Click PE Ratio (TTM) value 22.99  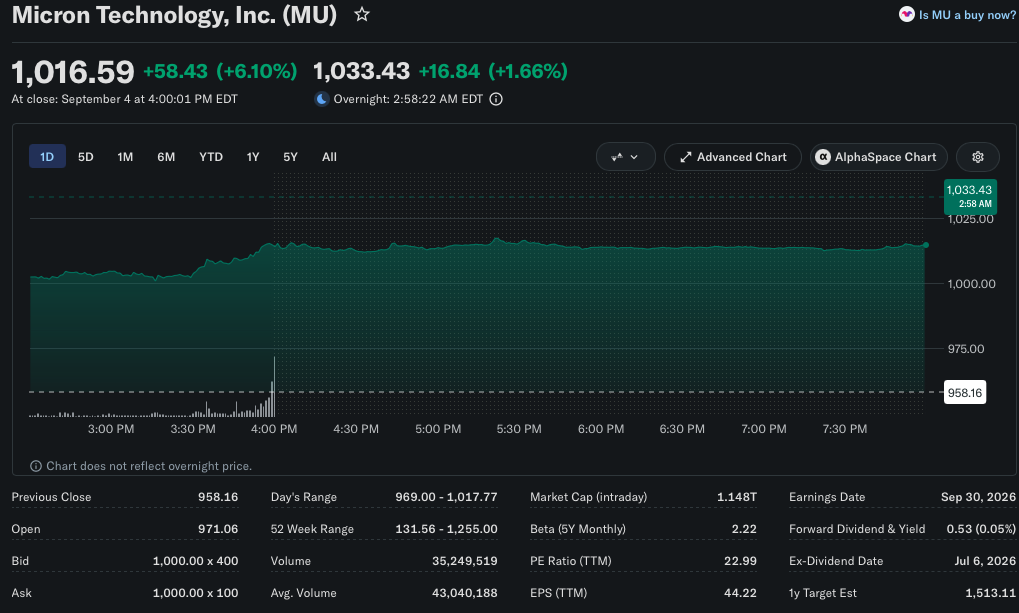click(740, 560)
